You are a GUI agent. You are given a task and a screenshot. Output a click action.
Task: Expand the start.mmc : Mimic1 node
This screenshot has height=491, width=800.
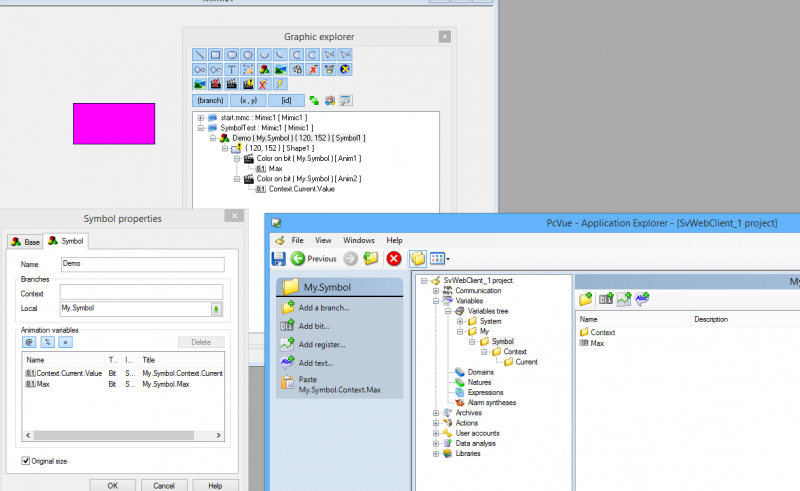[201, 118]
